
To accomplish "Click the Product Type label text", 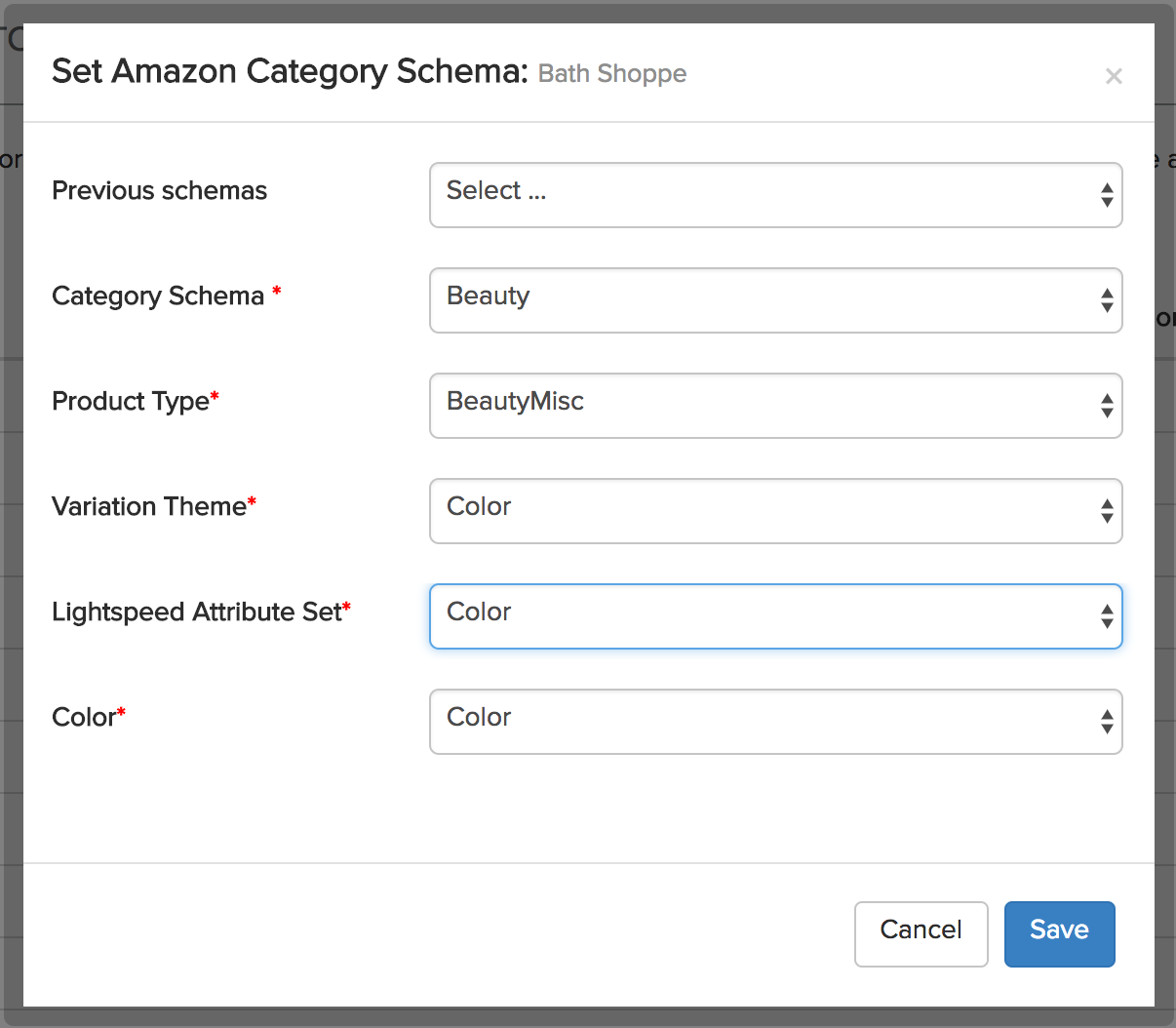I will [x=131, y=401].
